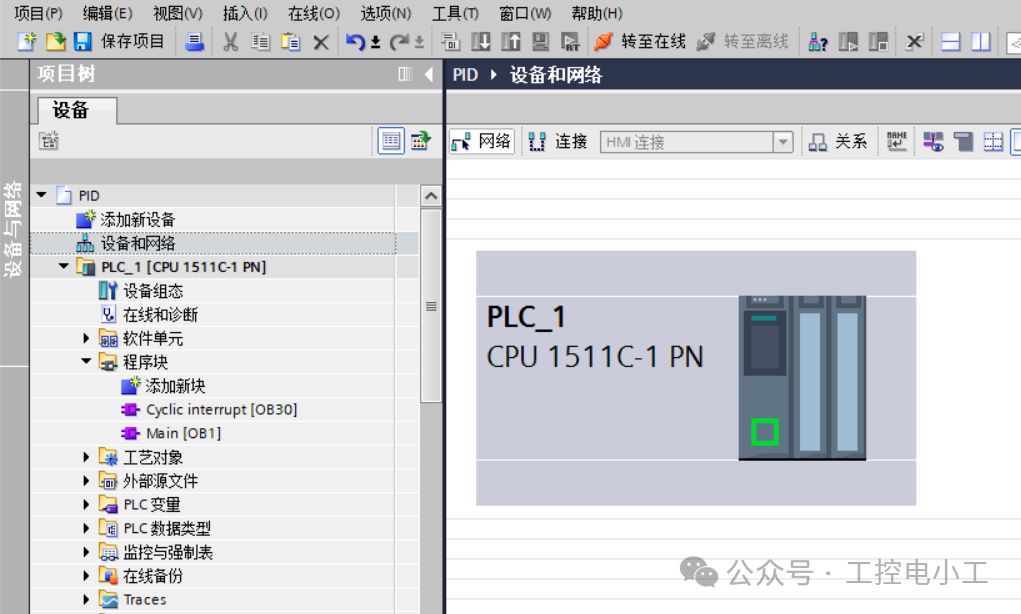Expand the 软件单元 folder

85,338
